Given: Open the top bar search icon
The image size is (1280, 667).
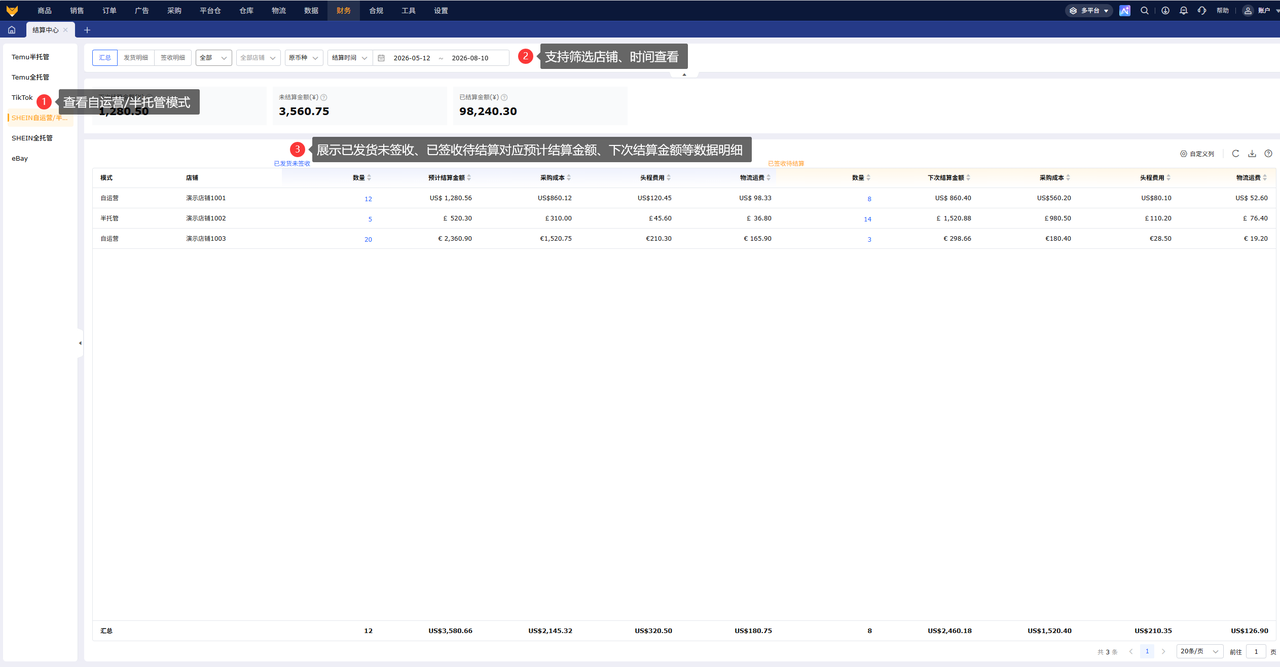Looking at the screenshot, I should point(1145,10).
